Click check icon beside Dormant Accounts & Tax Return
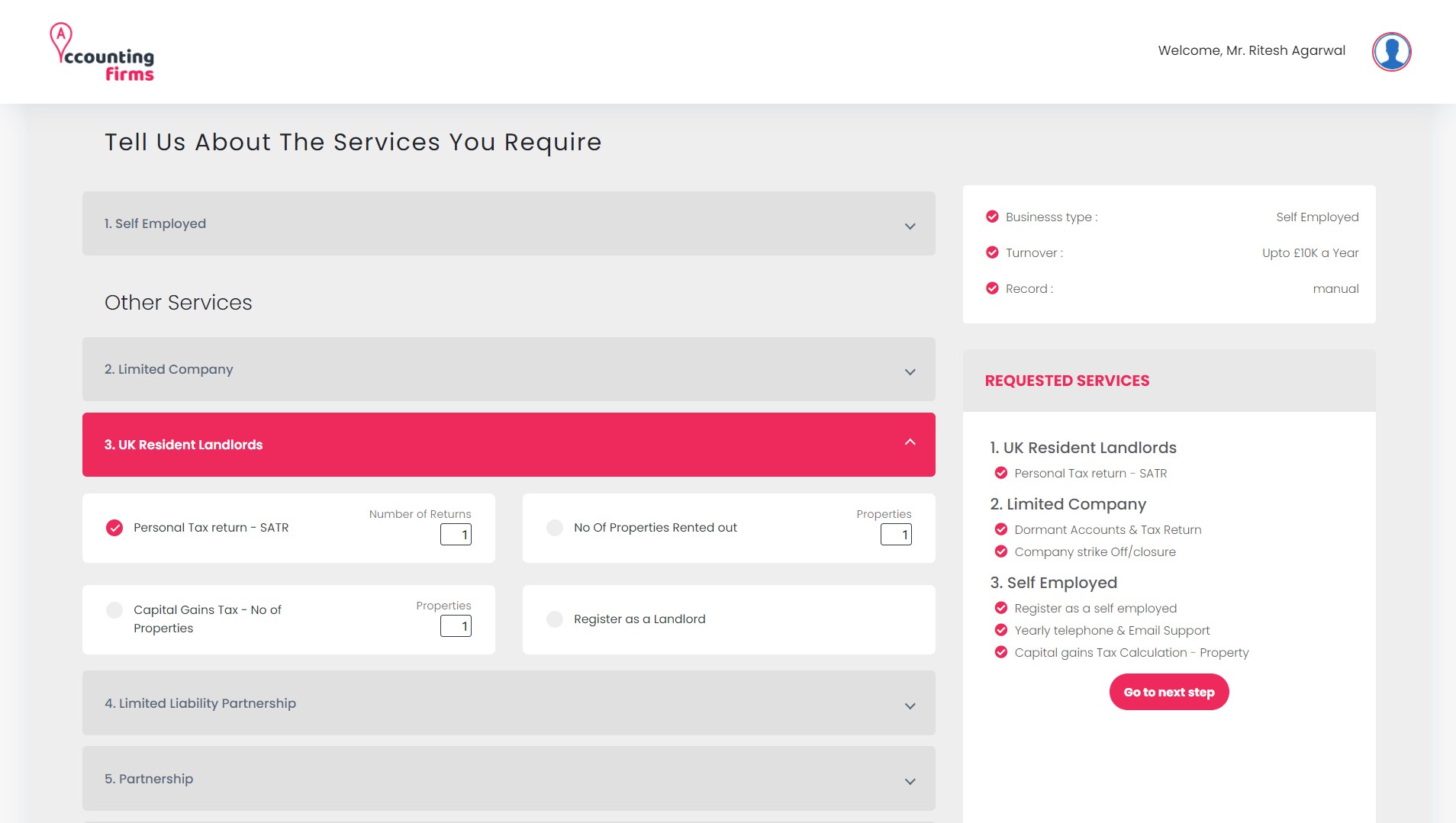The height and width of the screenshot is (823, 1456). (1001, 529)
